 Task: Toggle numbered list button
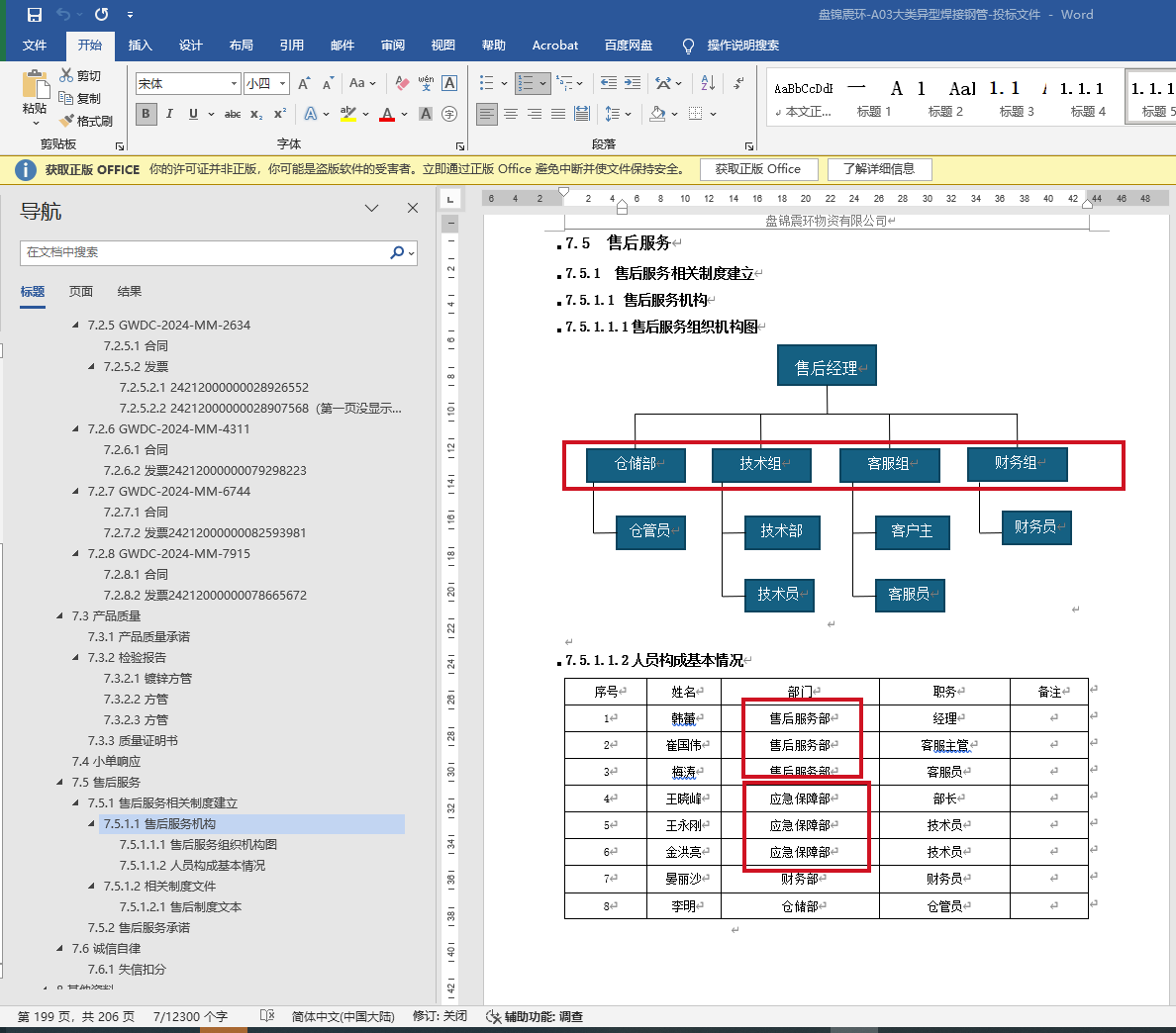526,83
